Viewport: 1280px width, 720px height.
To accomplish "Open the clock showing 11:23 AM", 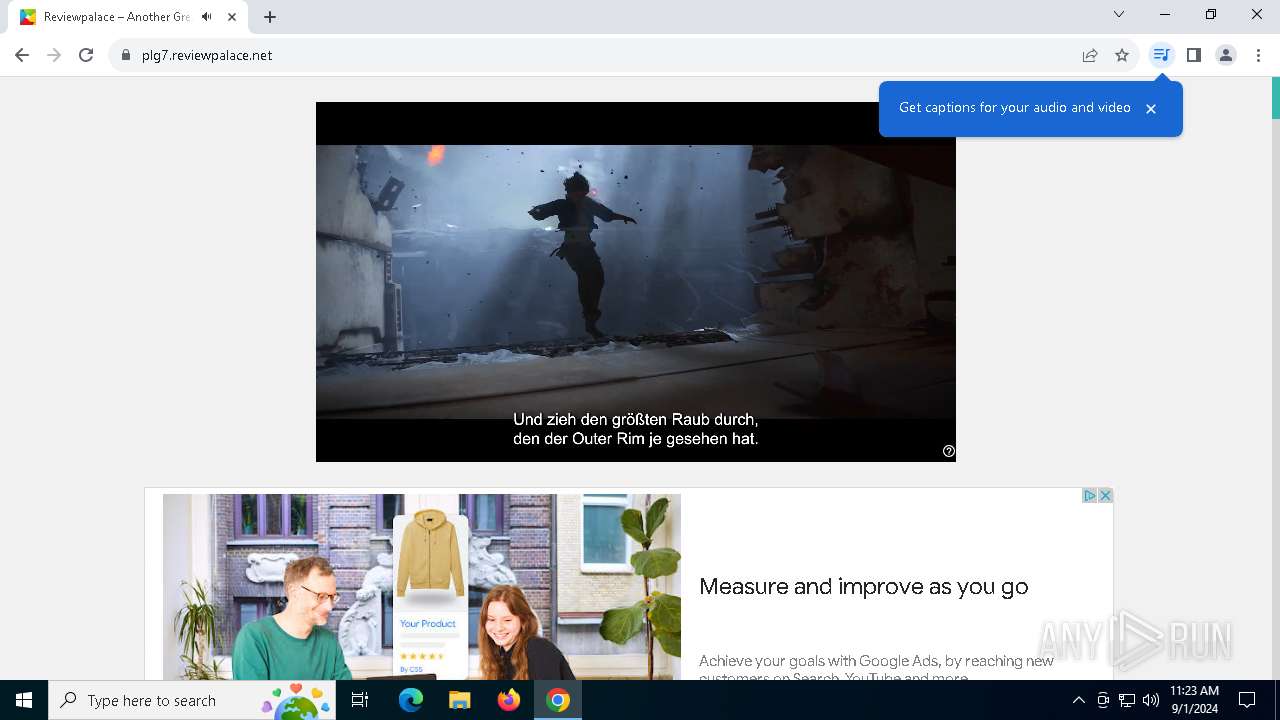I will pos(1194,700).
